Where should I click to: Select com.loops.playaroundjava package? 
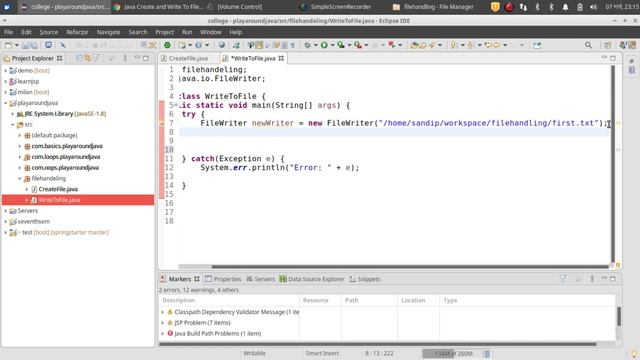(66, 157)
